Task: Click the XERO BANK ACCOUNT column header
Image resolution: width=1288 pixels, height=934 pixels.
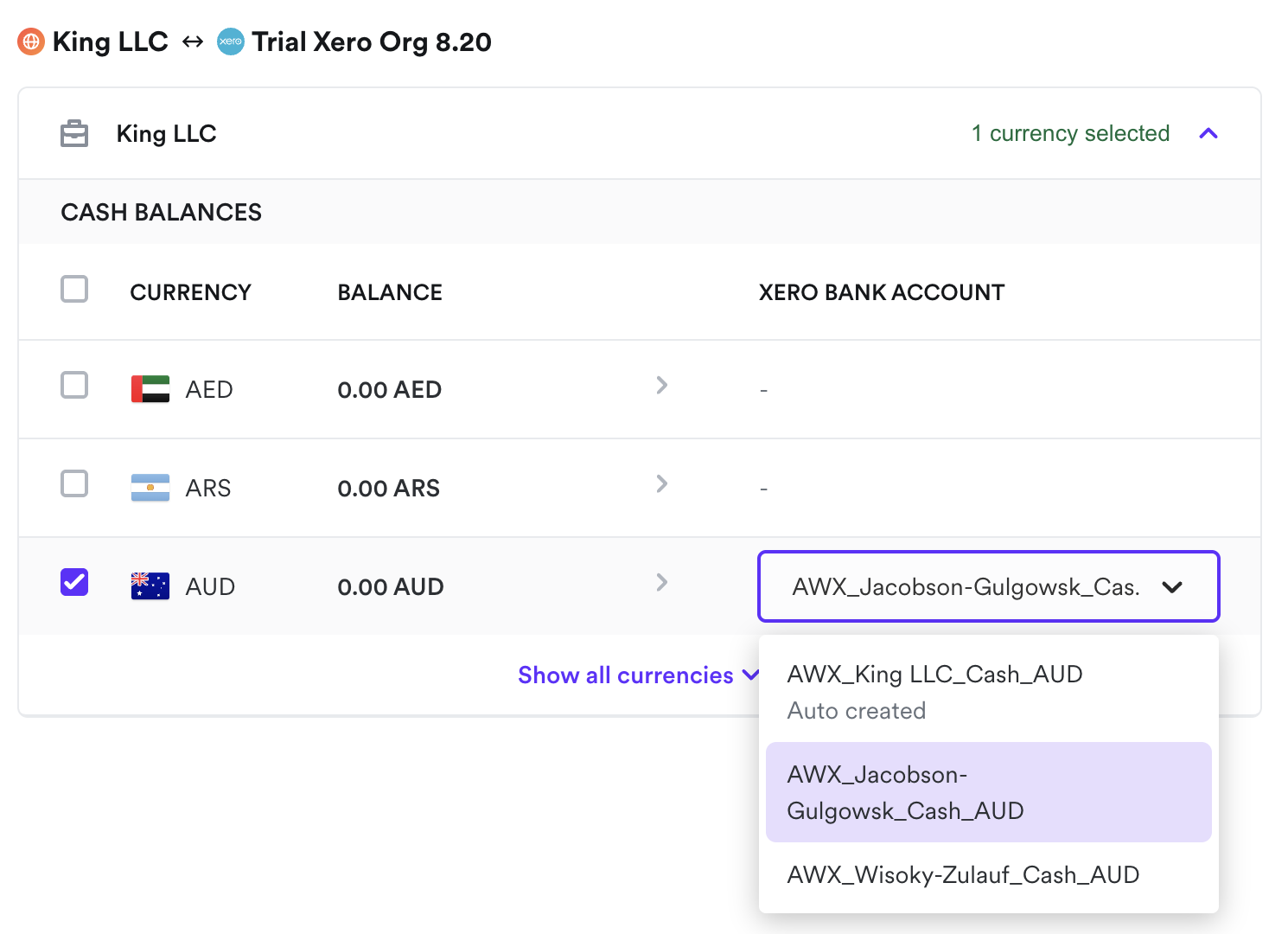Action: pos(882,292)
